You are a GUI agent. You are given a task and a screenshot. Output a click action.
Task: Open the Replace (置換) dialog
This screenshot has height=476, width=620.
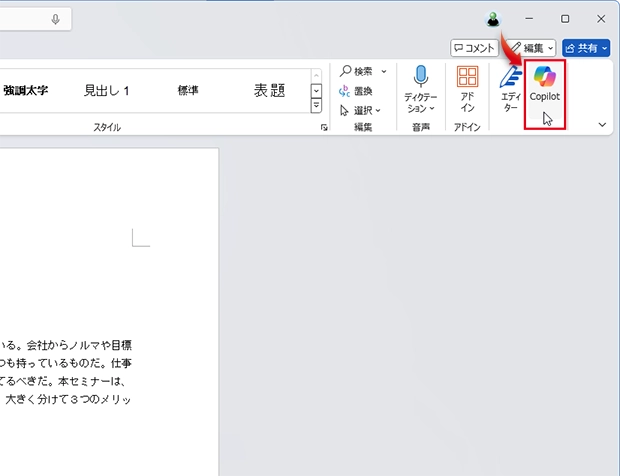355,91
